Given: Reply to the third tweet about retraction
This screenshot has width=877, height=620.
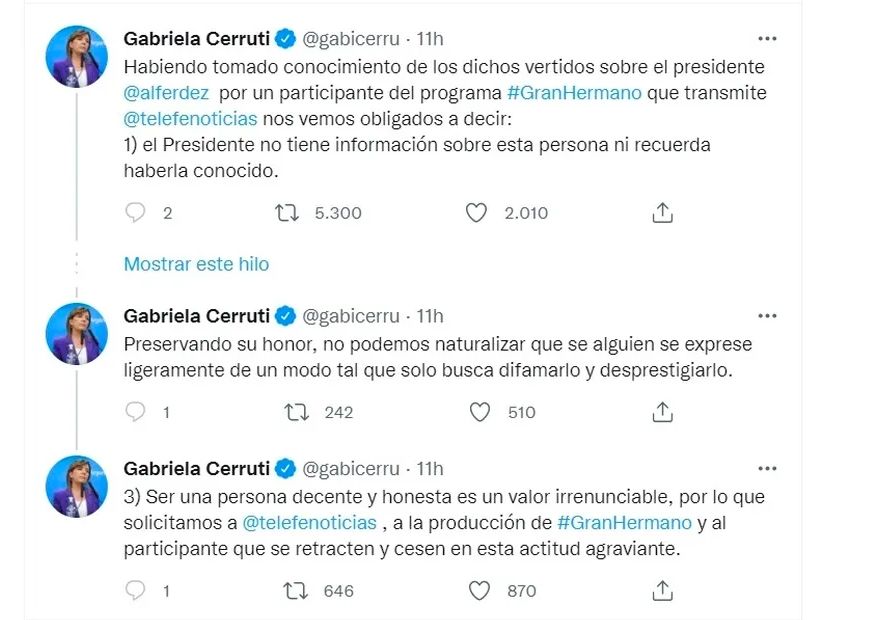Looking at the screenshot, I should (x=136, y=591).
